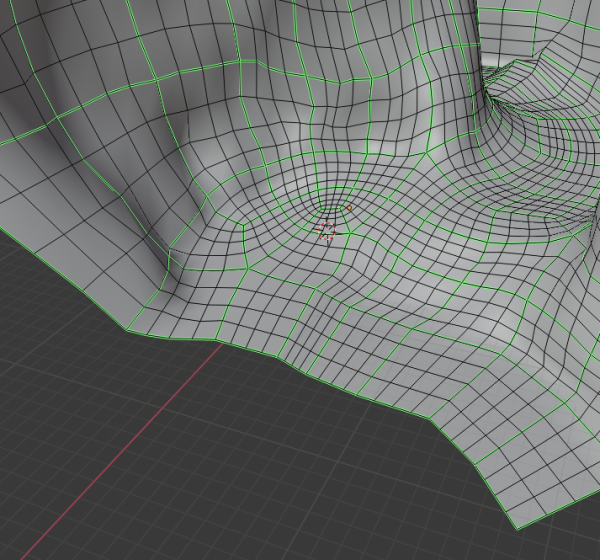Viewport: 600px width, 560px height.
Task: Select border vertex where red axis meets mesh
Action: tap(220, 342)
